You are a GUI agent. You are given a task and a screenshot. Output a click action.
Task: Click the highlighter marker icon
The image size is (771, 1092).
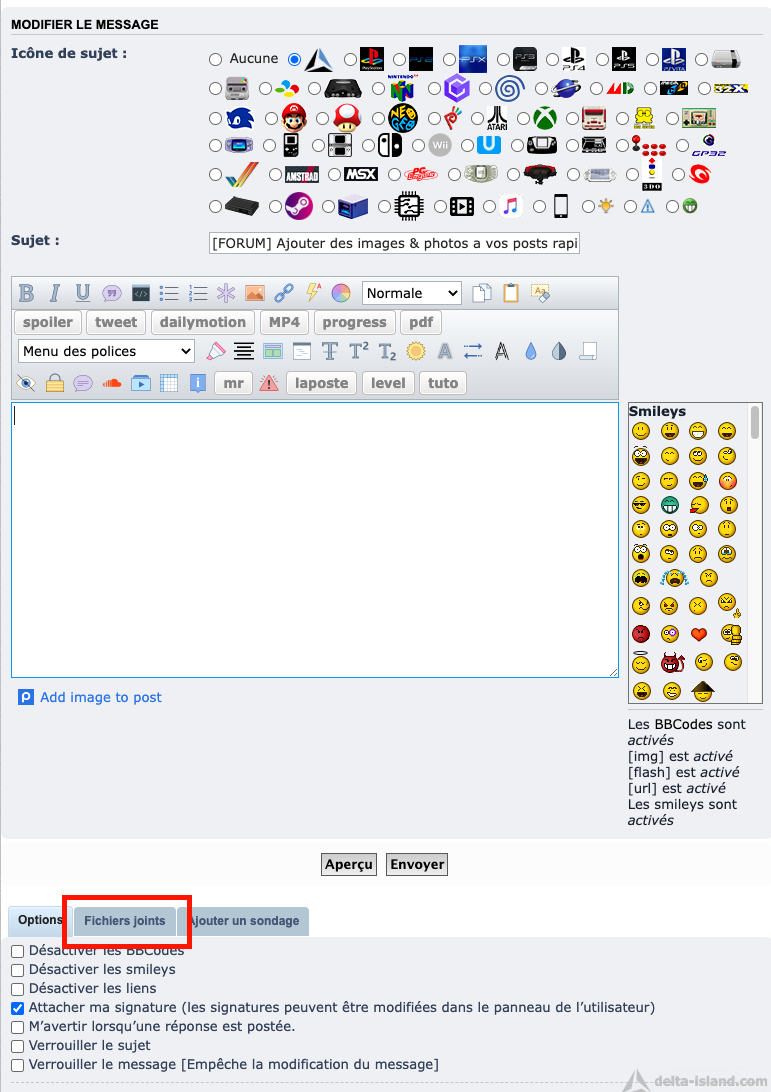[x=216, y=351]
